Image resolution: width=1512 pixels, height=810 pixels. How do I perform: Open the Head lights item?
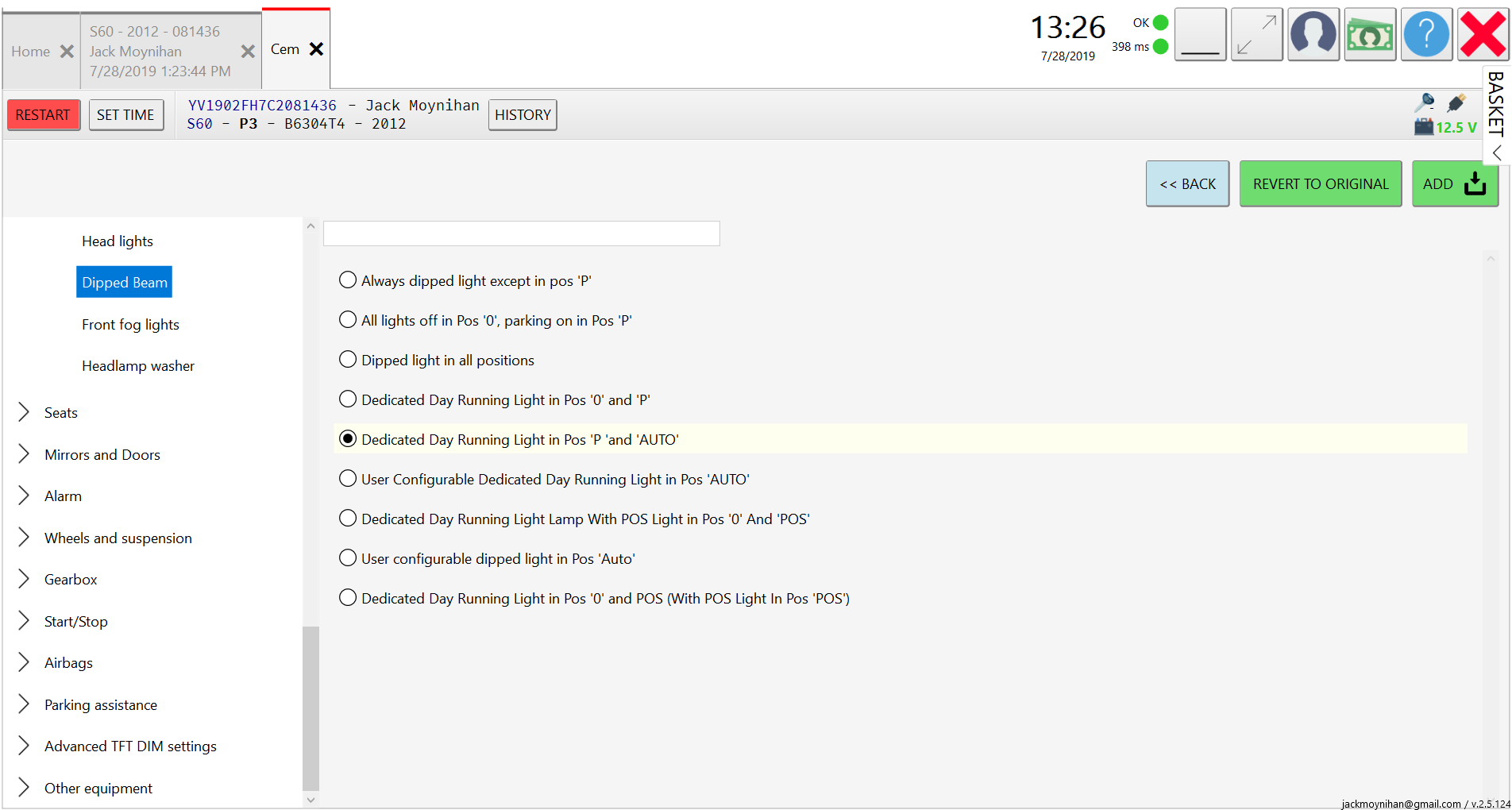tap(118, 241)
